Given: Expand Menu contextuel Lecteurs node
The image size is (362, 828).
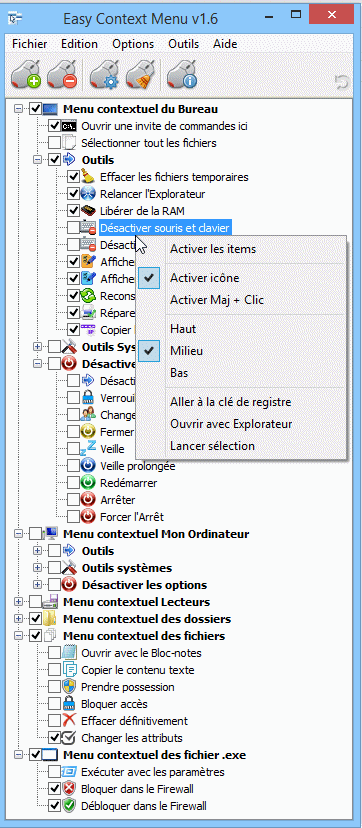Looking at the screenshot, I should tap(18, 601).
